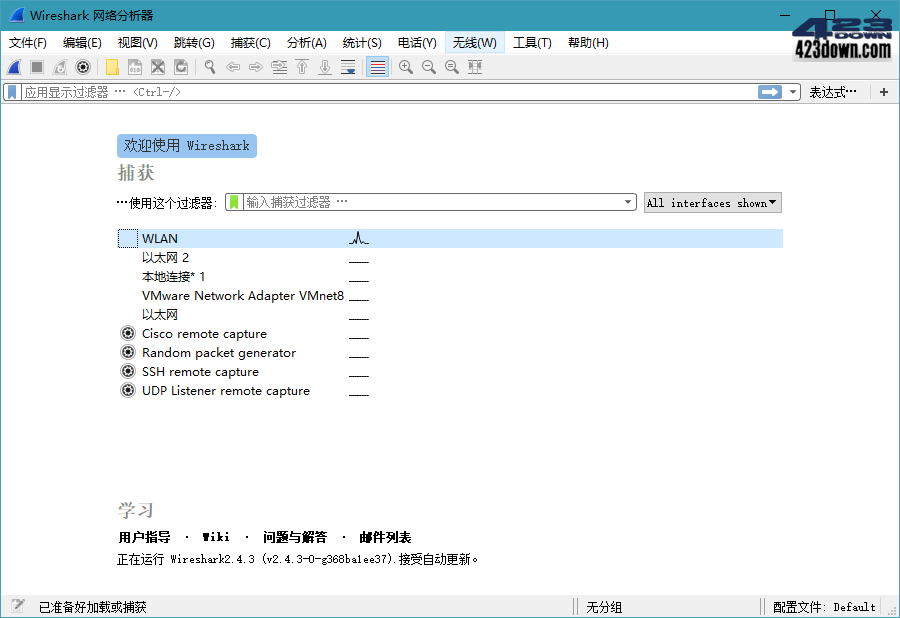Open the Wiki link
The image size is (900, 618).
tap(216, 537)
